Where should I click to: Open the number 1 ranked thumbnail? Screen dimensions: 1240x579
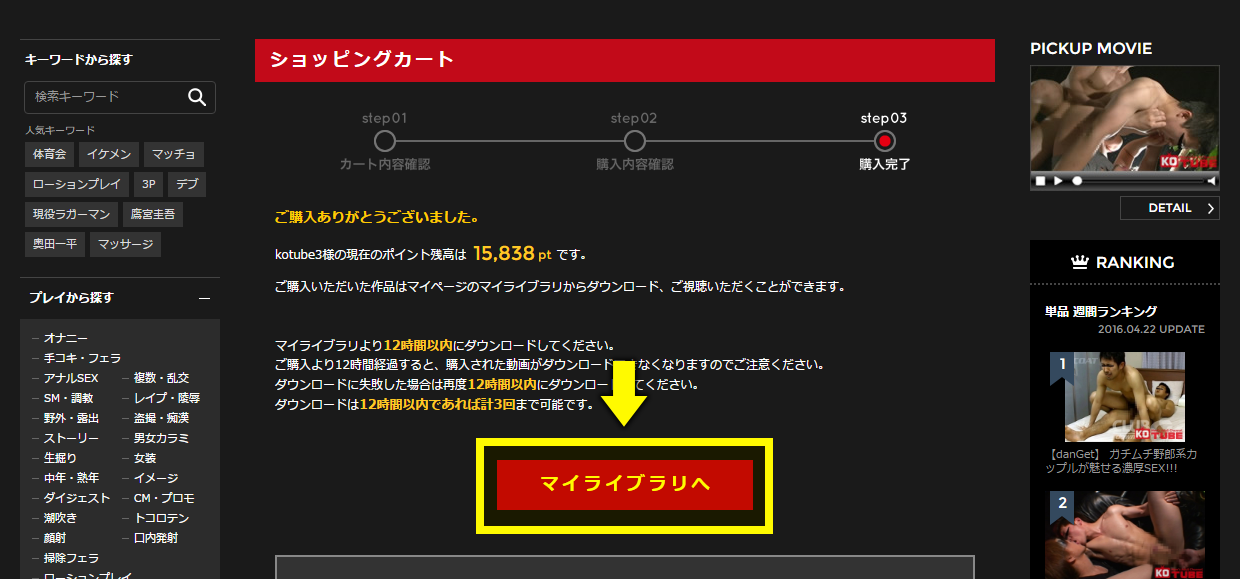pyautogui.click(x=1117, y=397)
